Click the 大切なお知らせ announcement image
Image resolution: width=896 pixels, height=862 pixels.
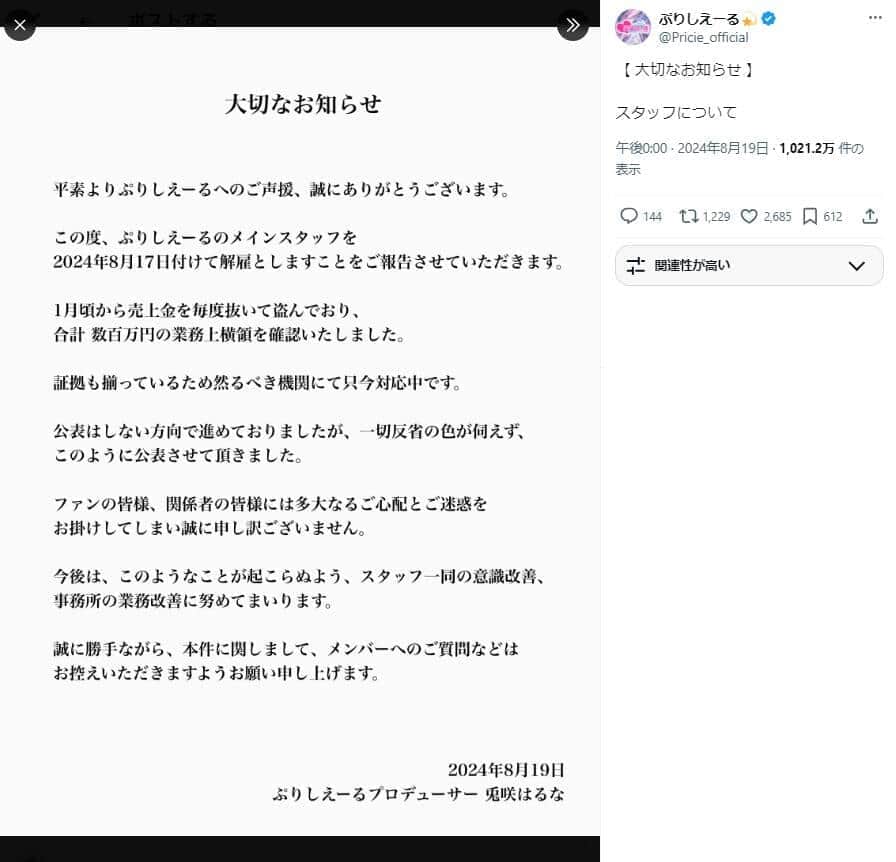[x=300, y=430]
